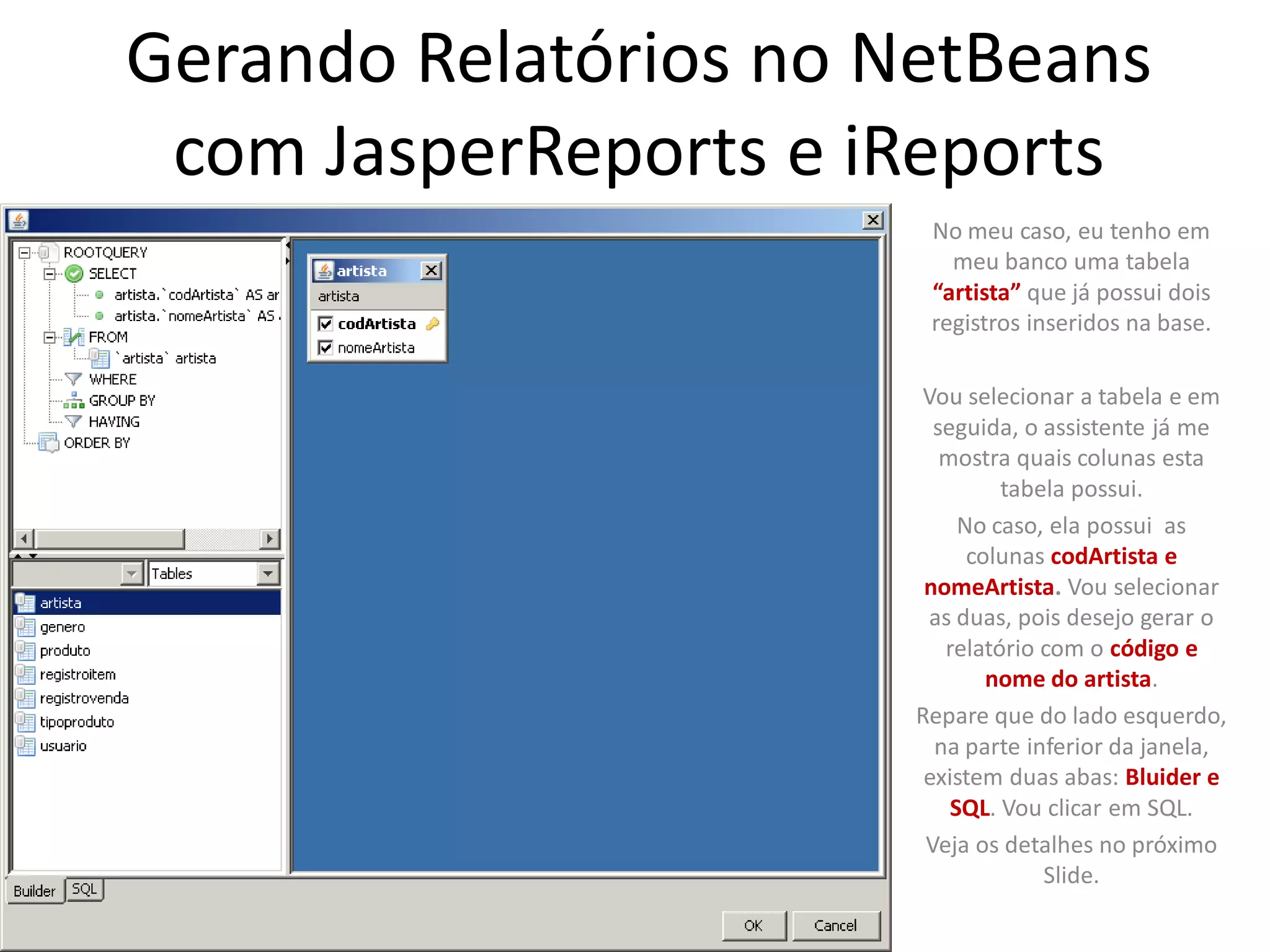Screen dimensions: 1270x952
Task: Collapse the FROM tree node
Action: 50,337
